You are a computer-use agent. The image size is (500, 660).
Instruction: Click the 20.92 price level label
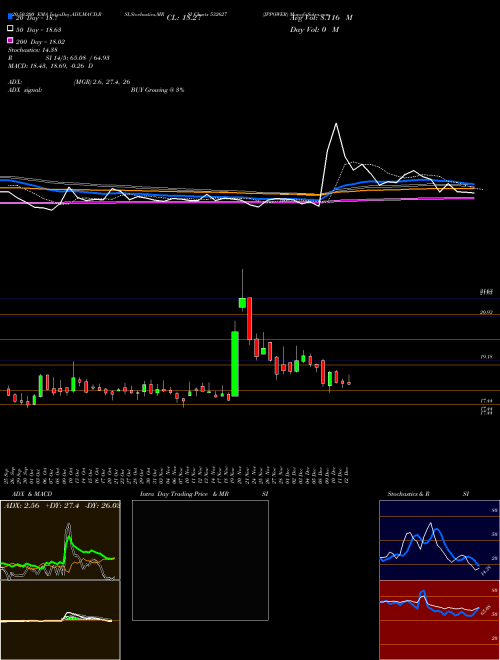[486, 312]
